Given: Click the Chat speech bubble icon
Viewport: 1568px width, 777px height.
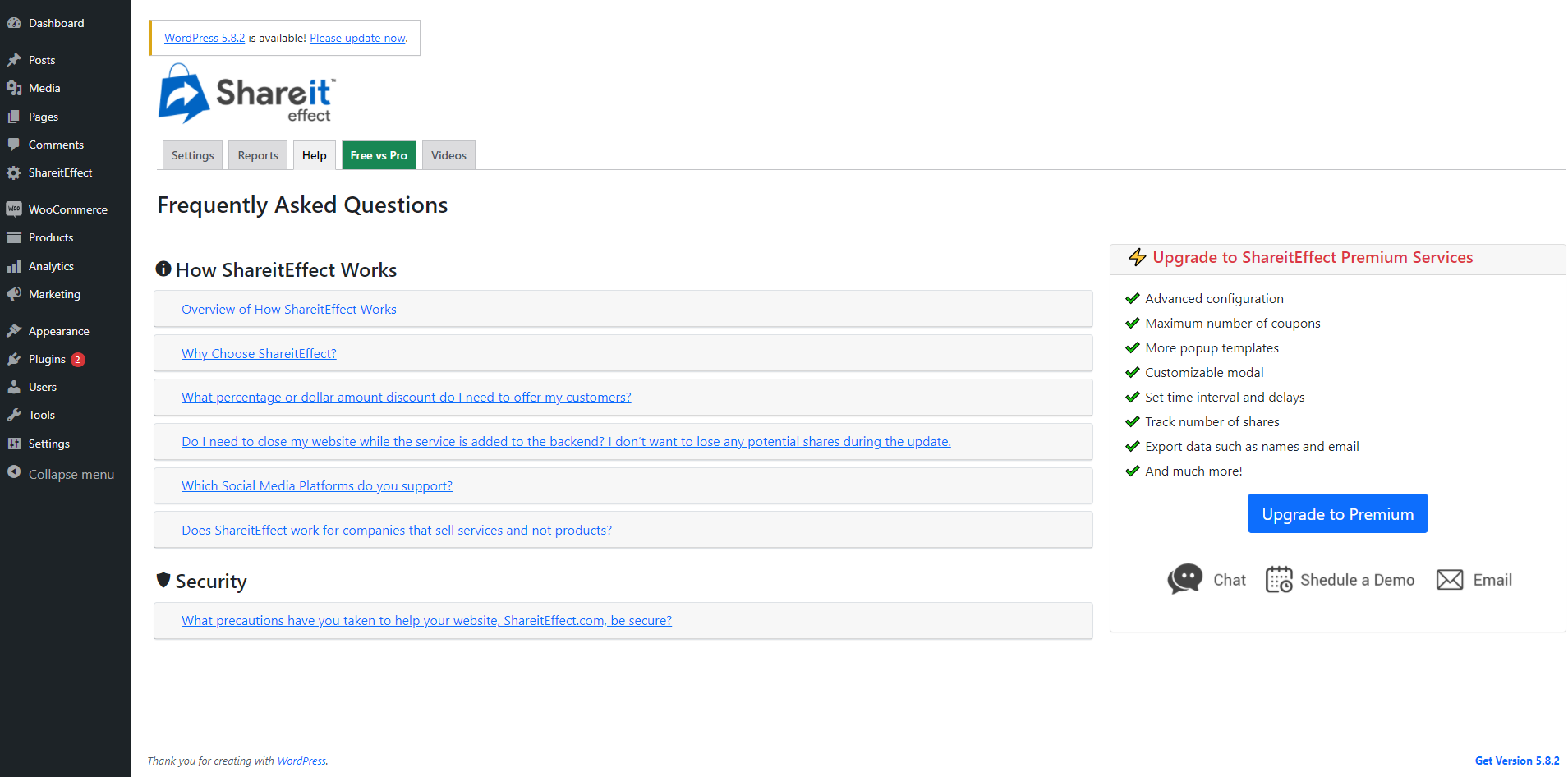Looking at the screenshot, I should point(1185,579).
